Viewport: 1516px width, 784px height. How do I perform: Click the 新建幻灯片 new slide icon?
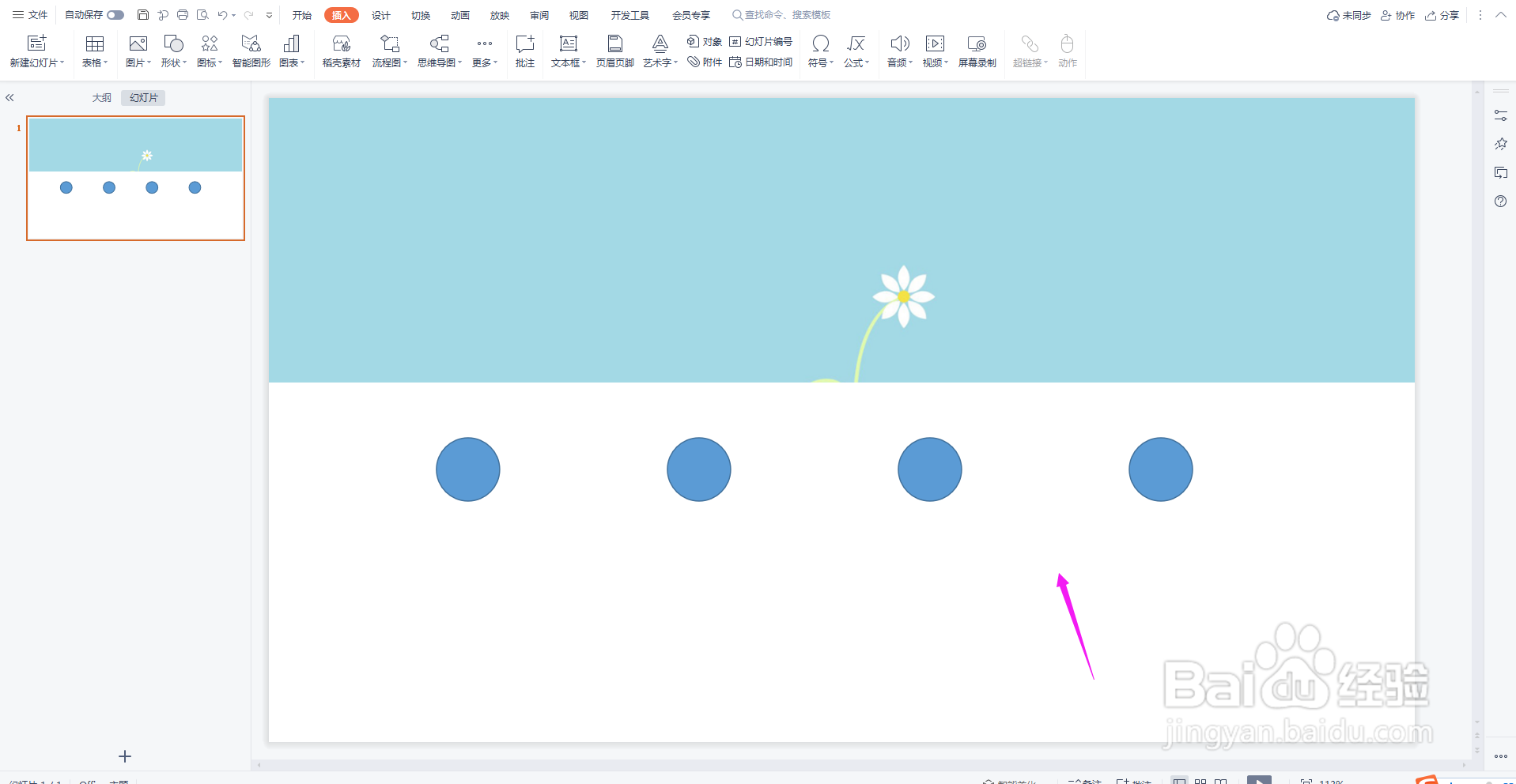tap(36, 43)
